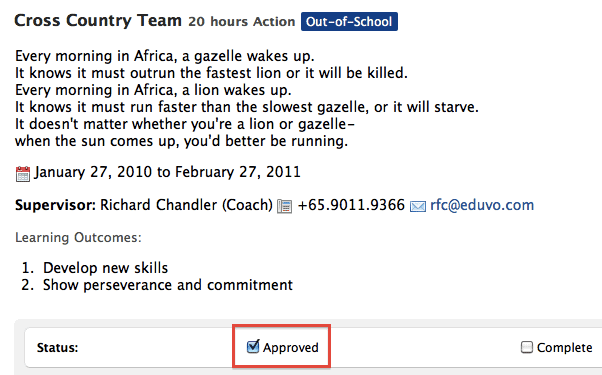Click the January 27, 2010 date range

click(167, 172)
